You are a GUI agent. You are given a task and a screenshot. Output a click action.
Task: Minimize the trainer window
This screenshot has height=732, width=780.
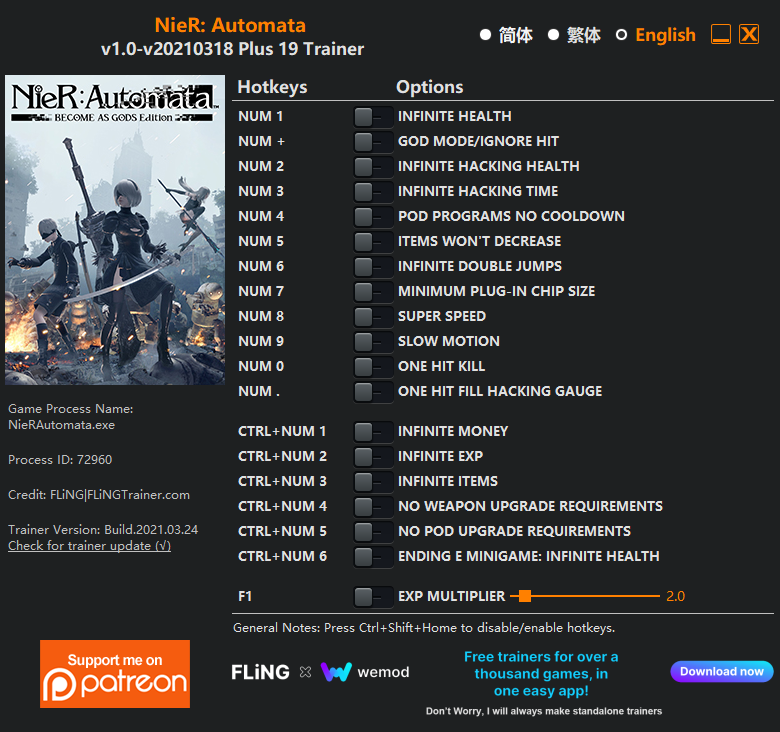click(x=721, y=35)
